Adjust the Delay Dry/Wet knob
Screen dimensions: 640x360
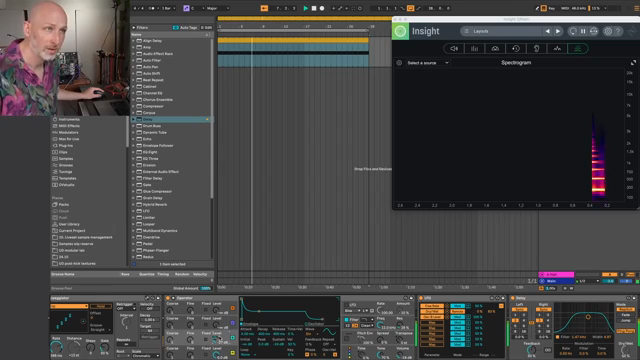pyautogui.click(x=625, y=351)
